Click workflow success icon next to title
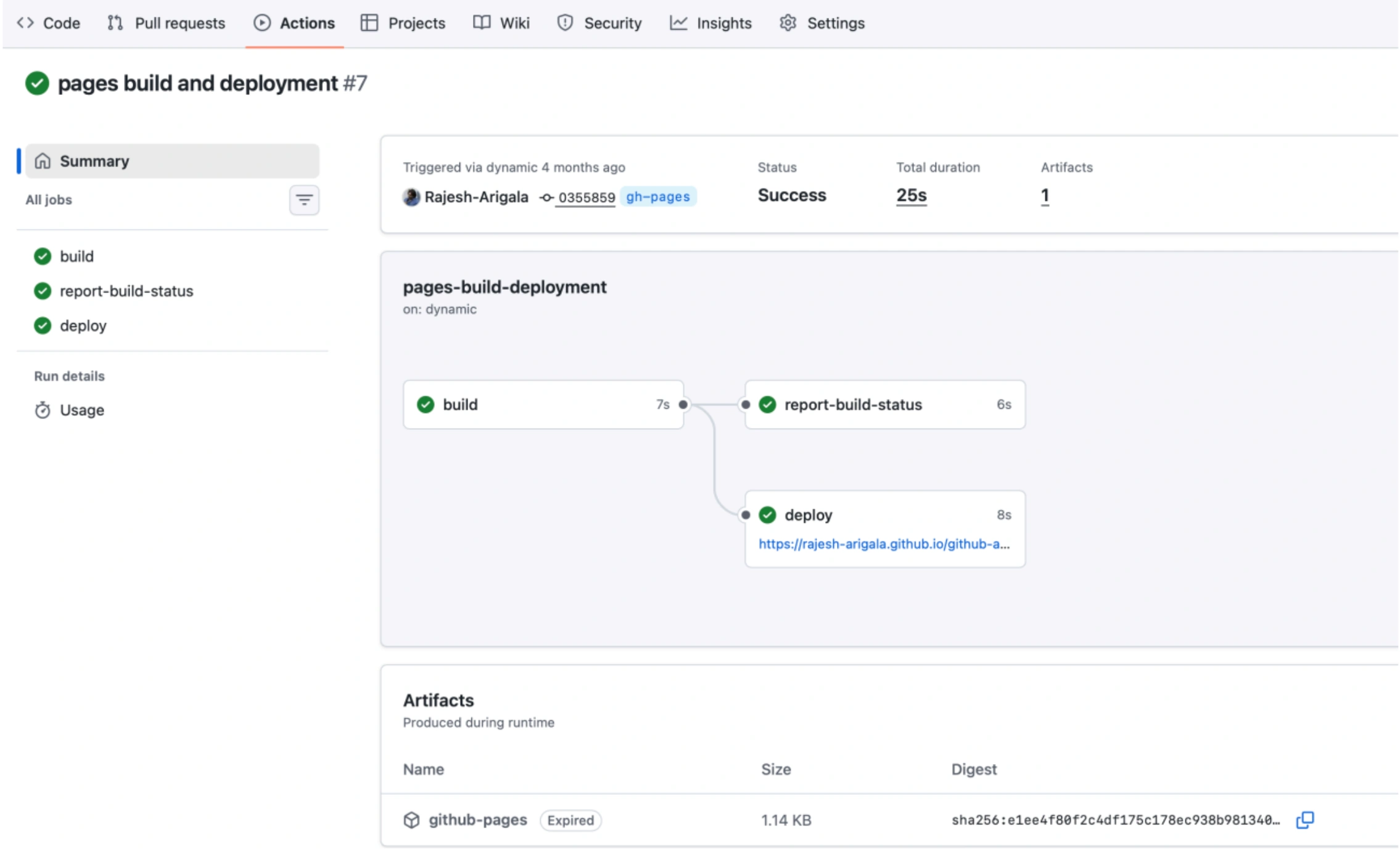The width and height of the screenshot is (1400, 851). [37, 83]
